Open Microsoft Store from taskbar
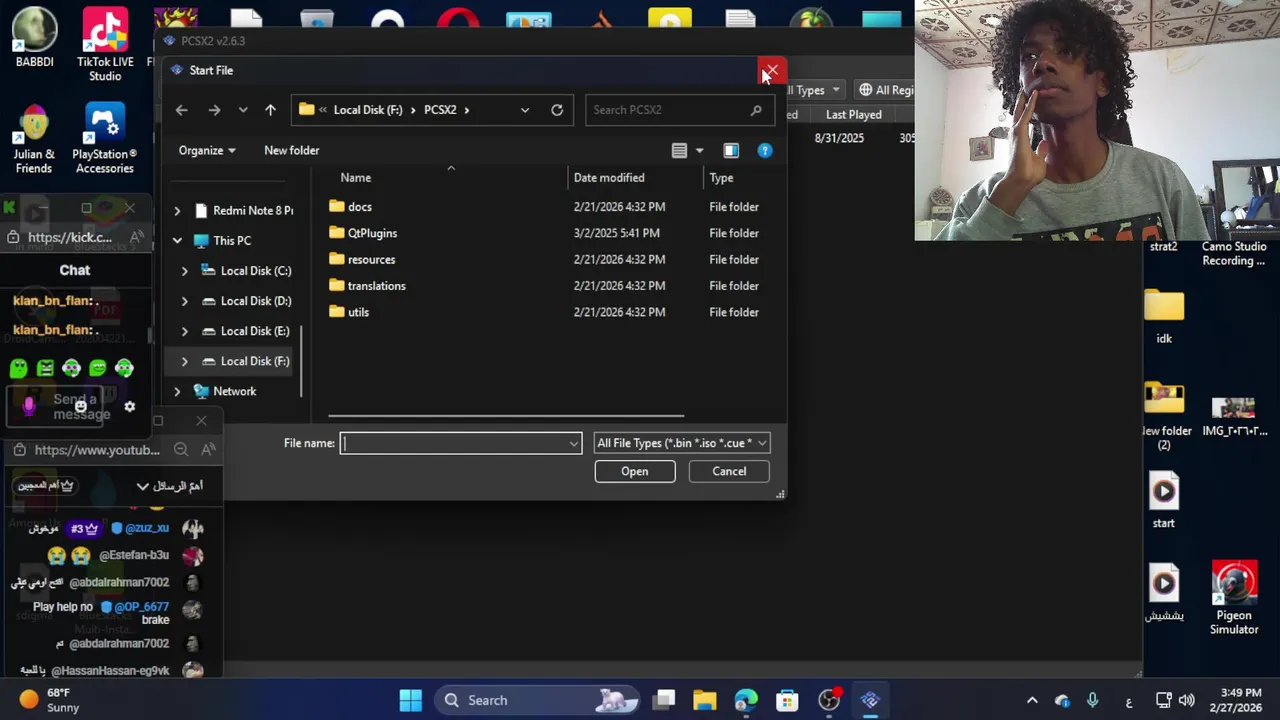 (788, 700)
